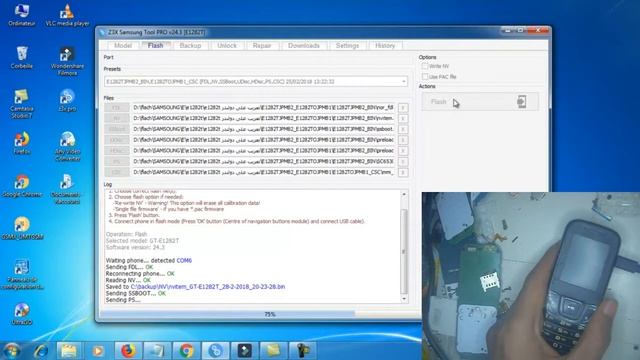Open Any Video Converter desktop shortcut
640x360 pixels.
click(x=67, y=146)
